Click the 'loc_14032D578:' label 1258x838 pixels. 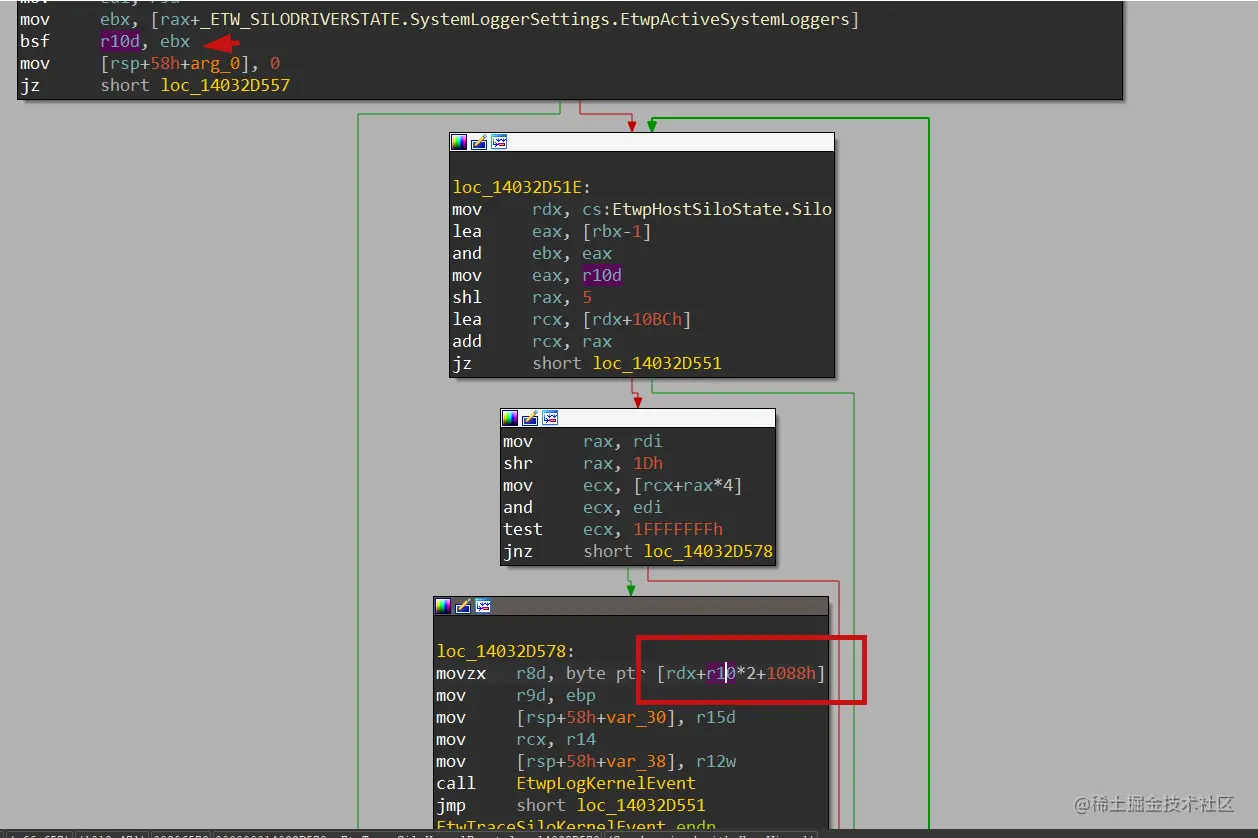click(x=506, y=651)
